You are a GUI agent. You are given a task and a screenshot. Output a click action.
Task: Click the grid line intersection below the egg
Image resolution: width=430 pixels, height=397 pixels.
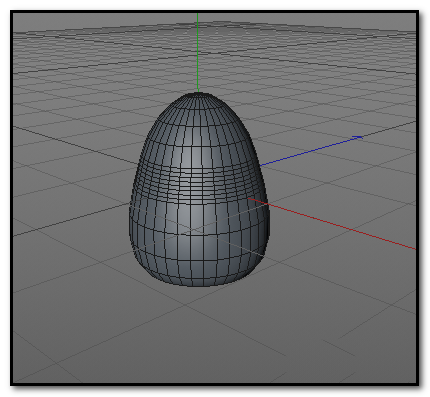[187, 304]
